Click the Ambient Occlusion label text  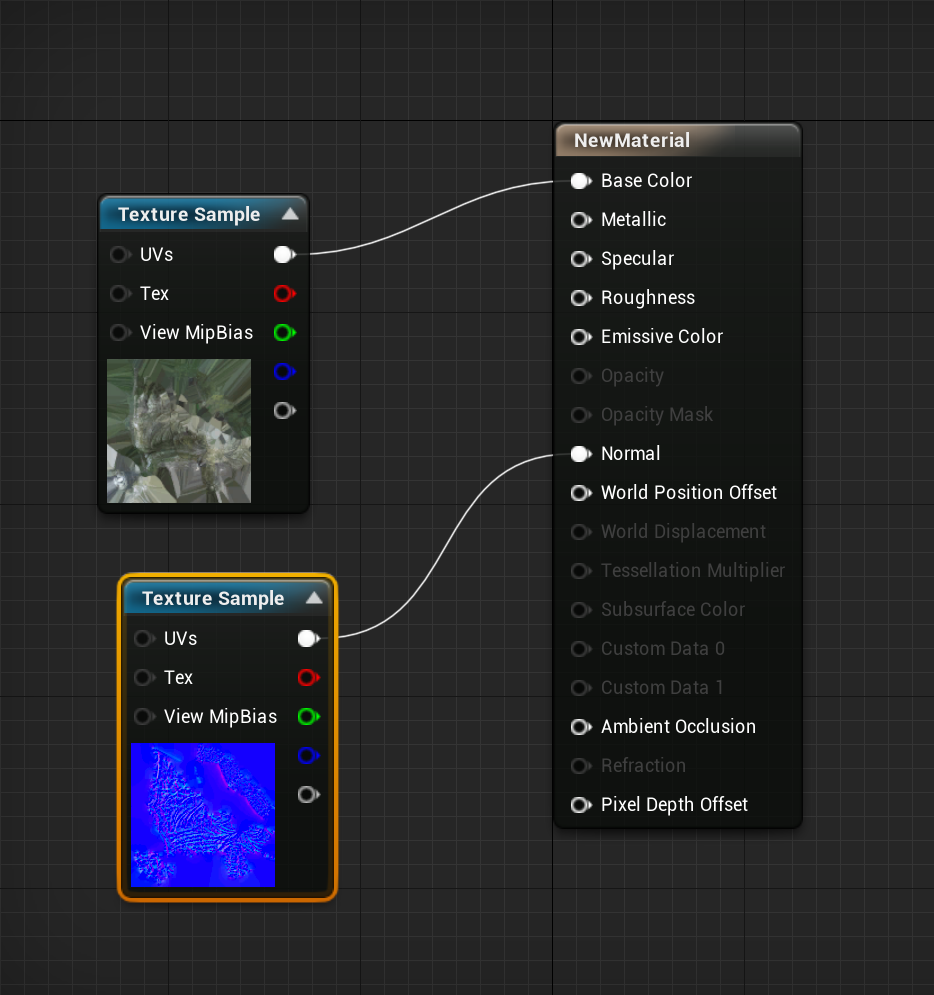tap(678, 727)
